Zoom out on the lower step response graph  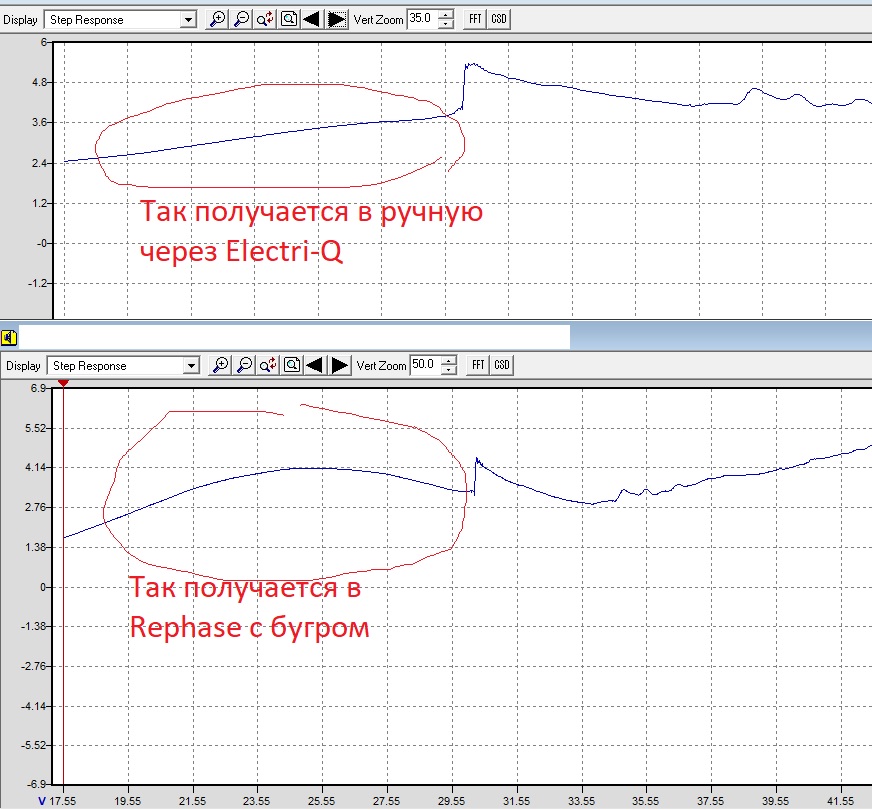pos(245,365)
